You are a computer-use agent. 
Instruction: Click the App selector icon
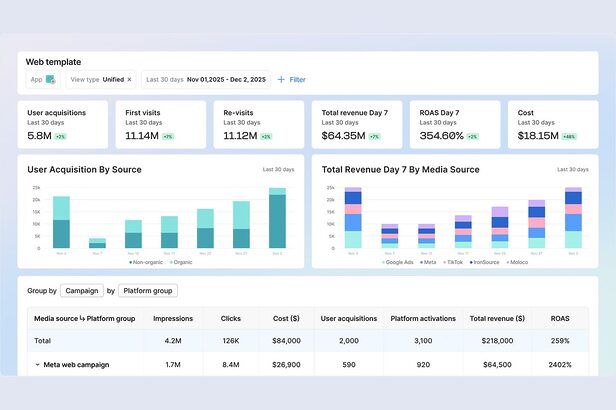tap(51, 79)
